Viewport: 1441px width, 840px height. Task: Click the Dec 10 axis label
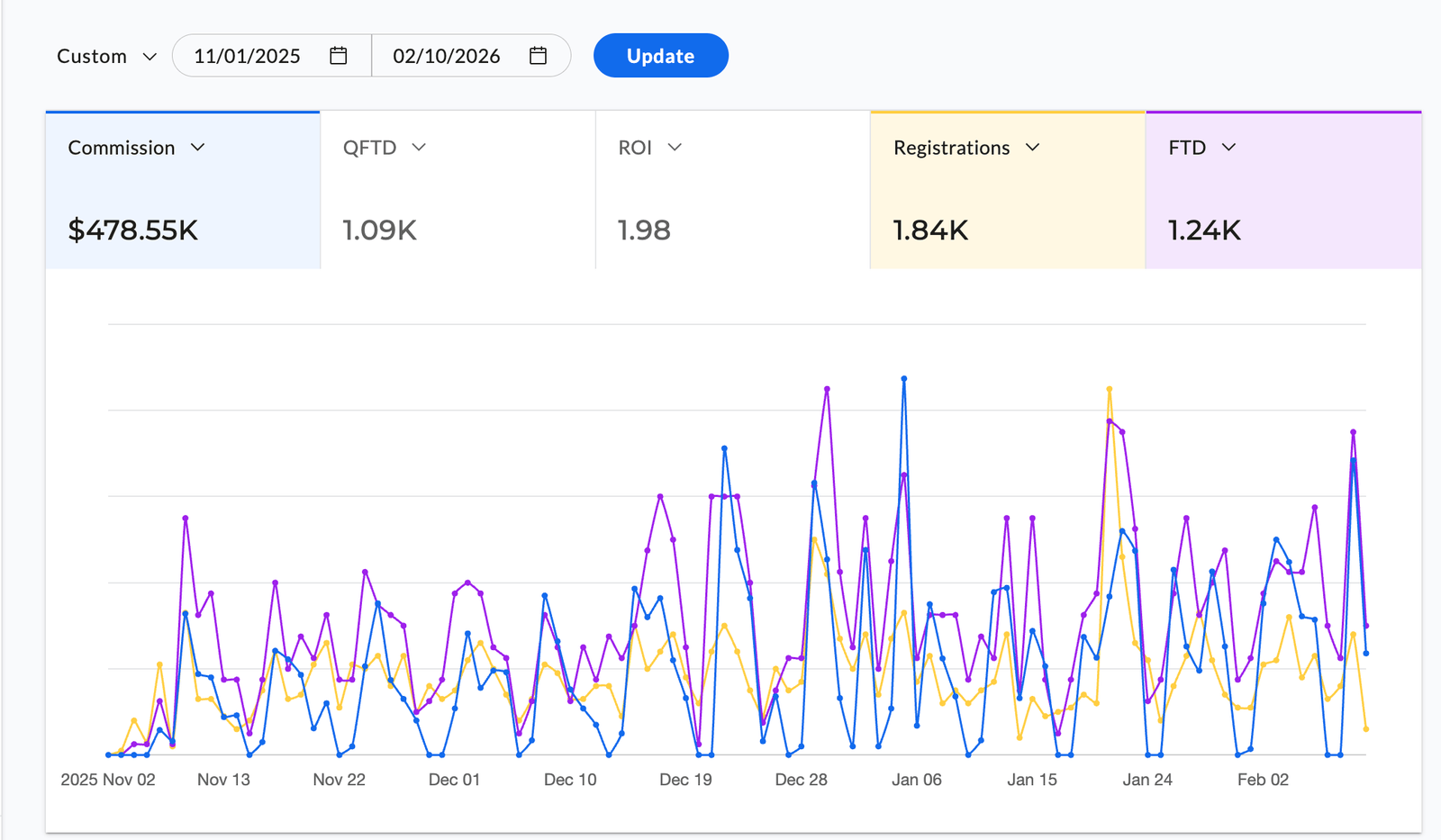click(570, 780)
